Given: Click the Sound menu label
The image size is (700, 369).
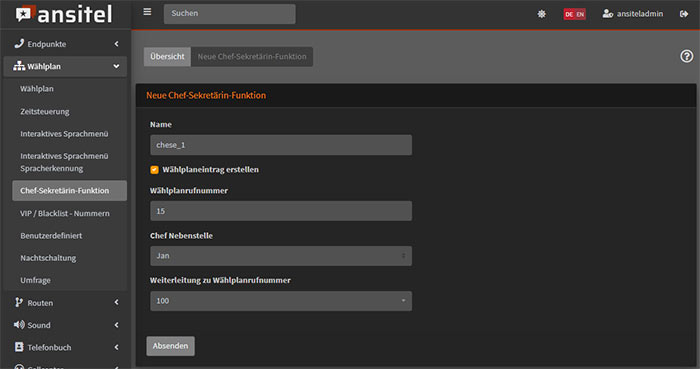Looking at the screenshot, I should (39, 325).
